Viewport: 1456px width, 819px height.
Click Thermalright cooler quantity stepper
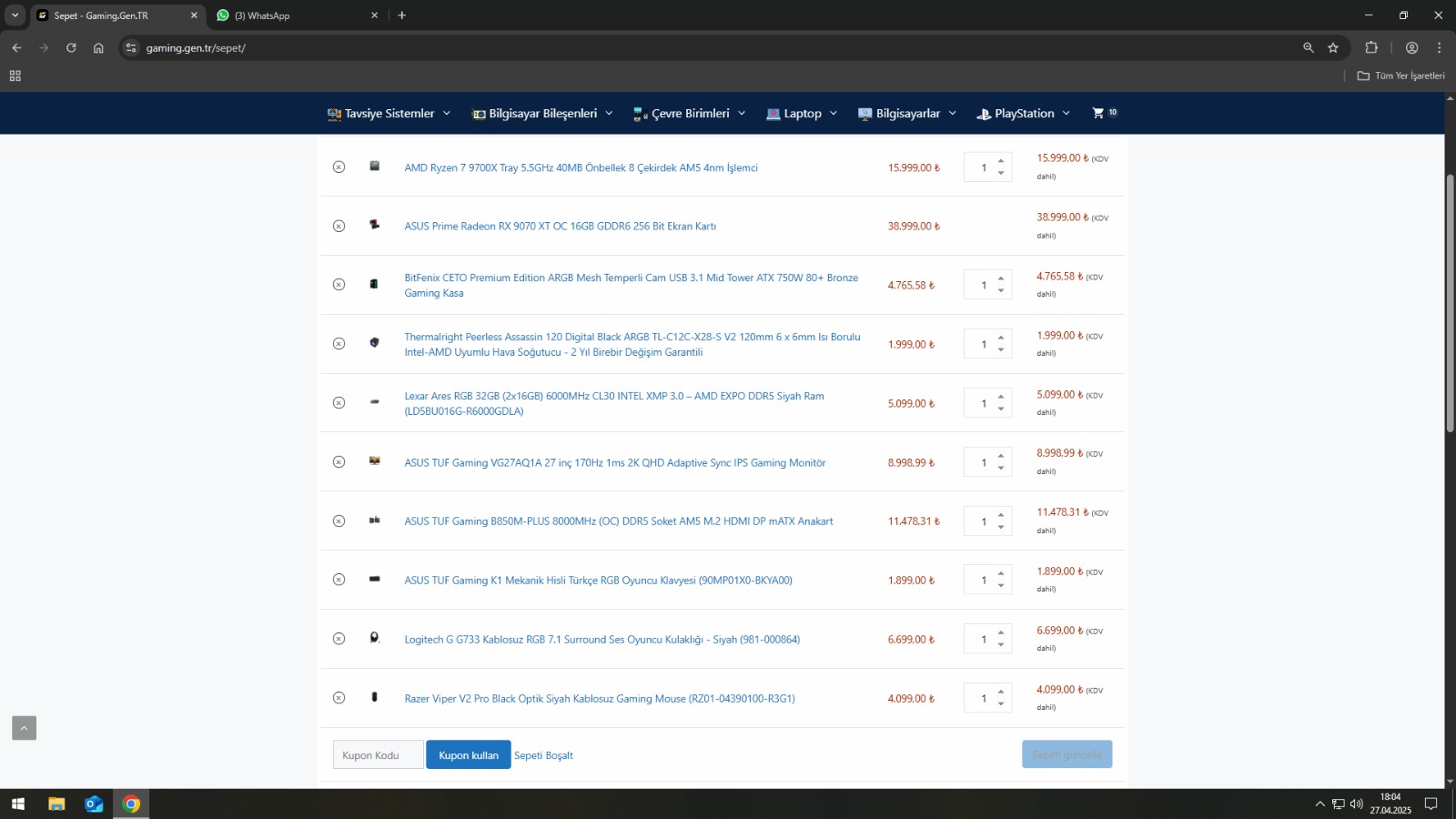coord(987,344)
